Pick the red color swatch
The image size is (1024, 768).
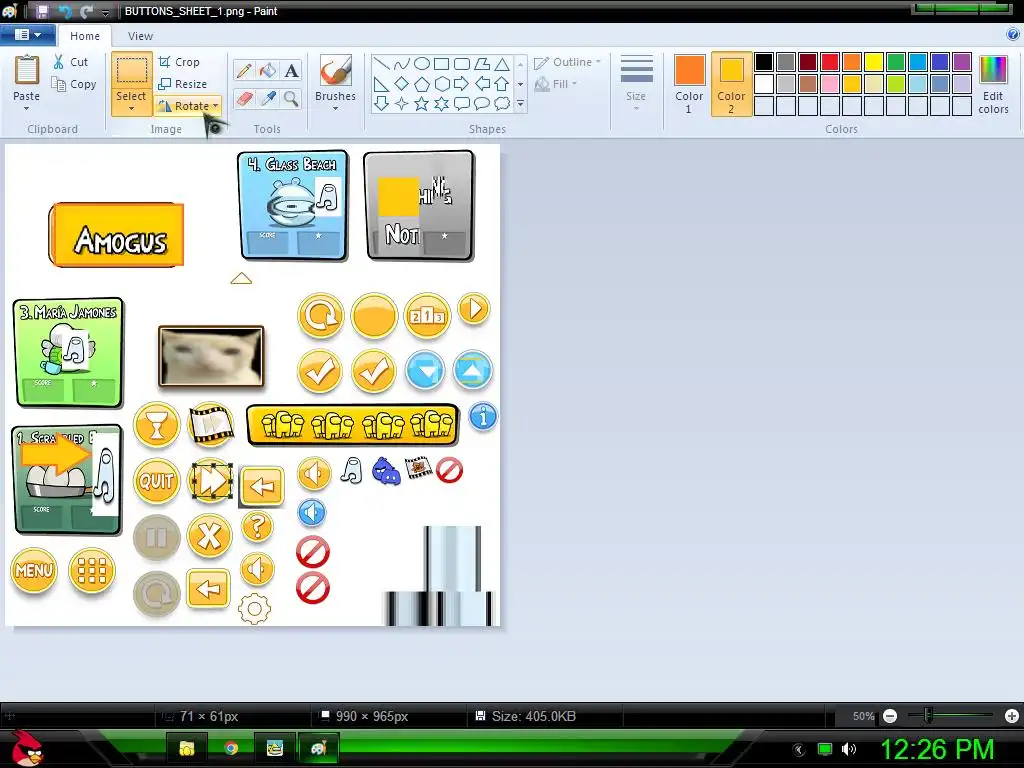[830, 62]
